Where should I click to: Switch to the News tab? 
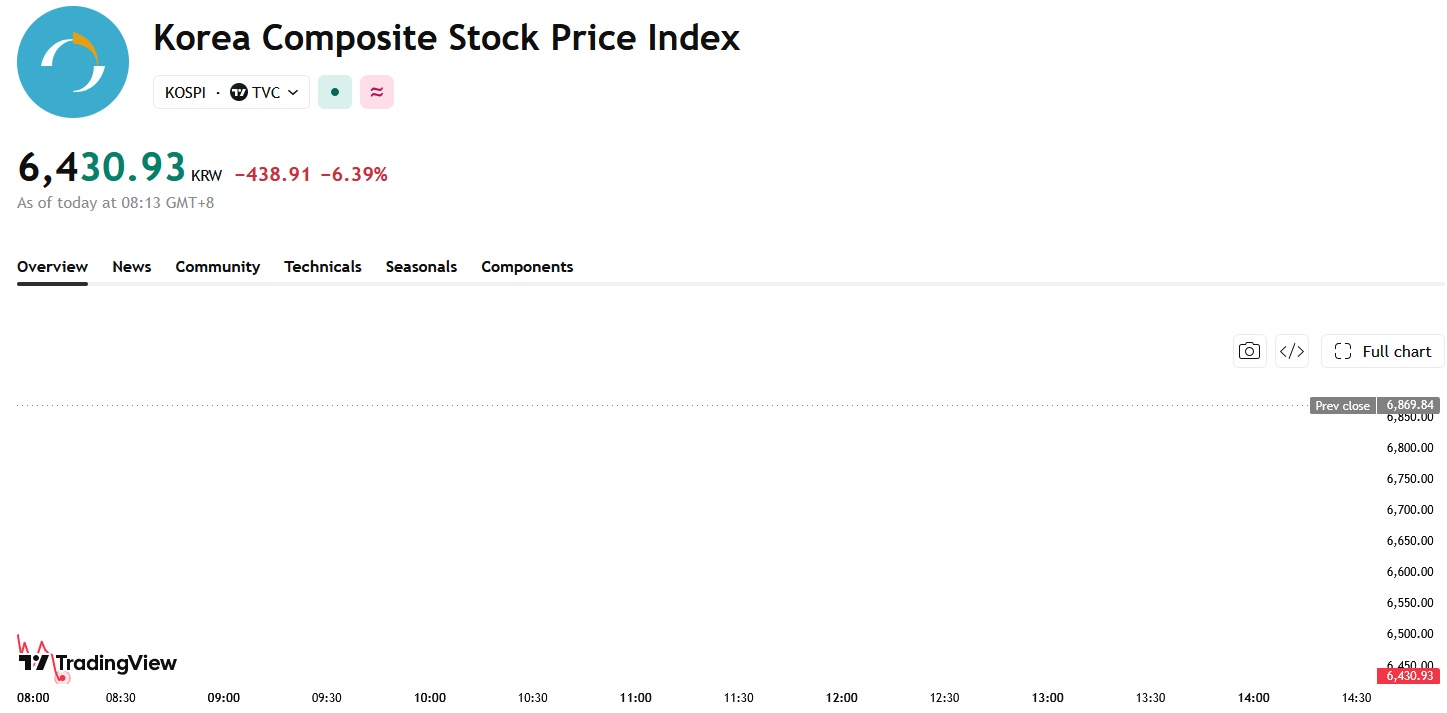click(132, 267)
